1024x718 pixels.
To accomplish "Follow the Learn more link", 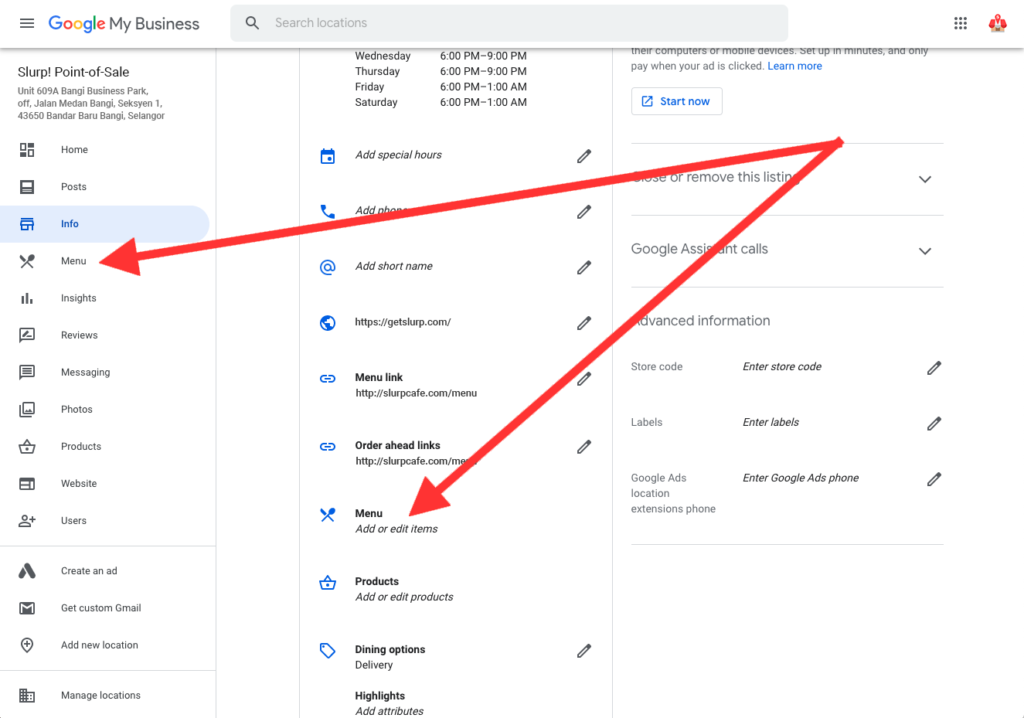I will pyautogui.click(x=794, y=66).
